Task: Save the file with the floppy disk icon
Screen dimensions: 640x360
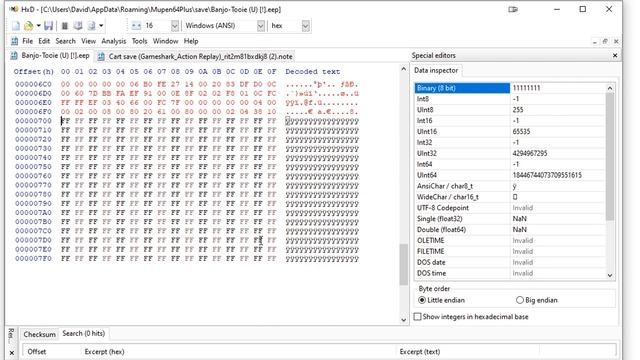Action: click(x=48, y=26)
